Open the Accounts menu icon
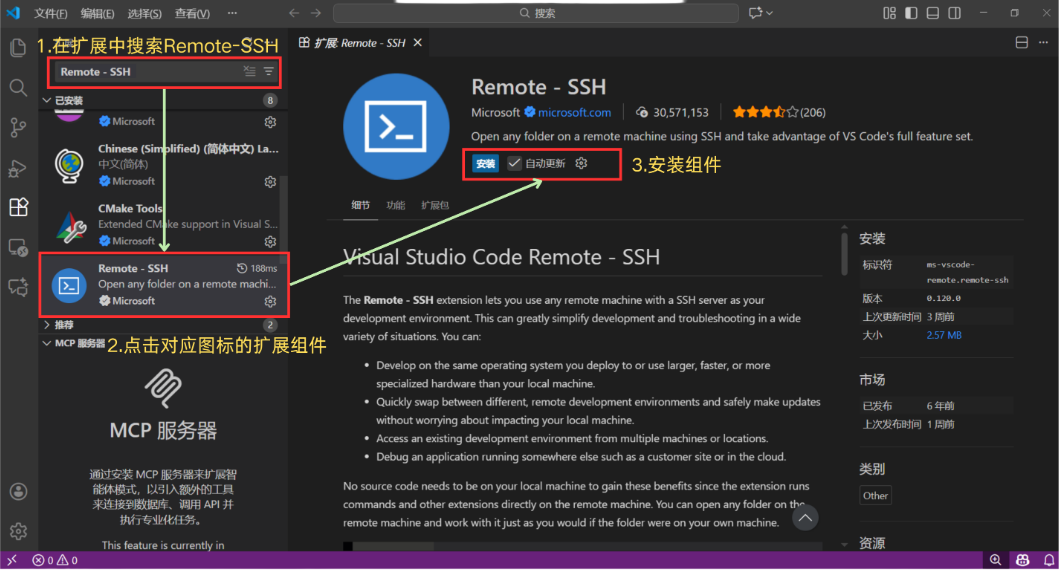The width and height of the screenshot is (1063, 573). point(18,492)
